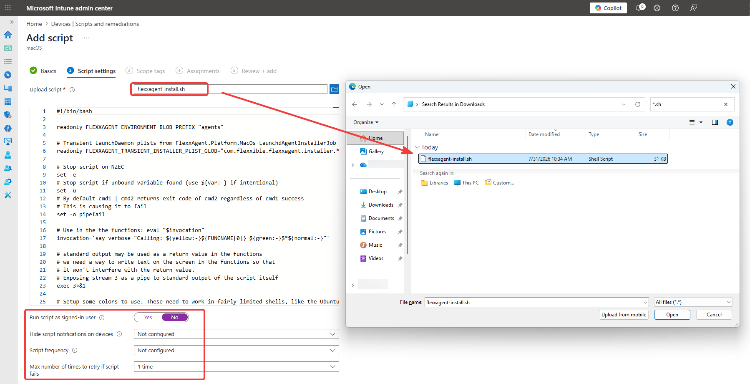
Task: Open the ellipsis menu beside Add script title
Action: [87, 38]
